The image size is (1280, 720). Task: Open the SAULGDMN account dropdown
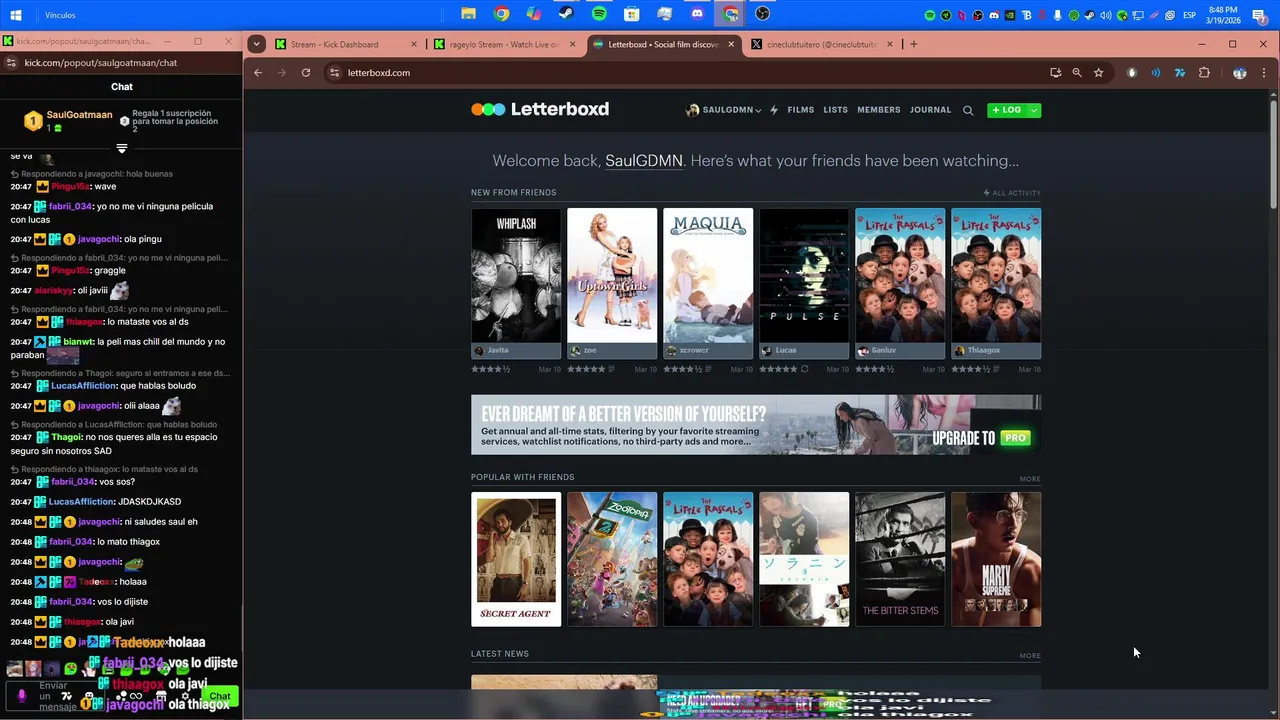pyautogui.click(x=723, y=110)
